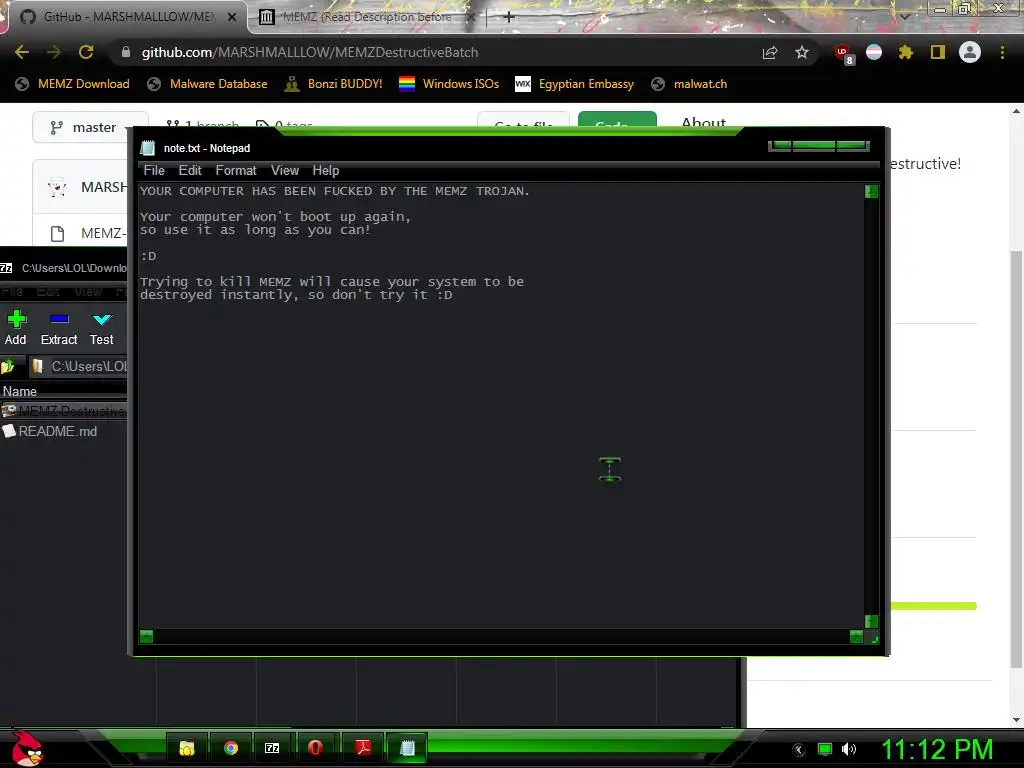Viewport: 1024px width, 768px height.
Task: Click the Notepad vertical scroll up arrow
Action: (x=871, y=191)
